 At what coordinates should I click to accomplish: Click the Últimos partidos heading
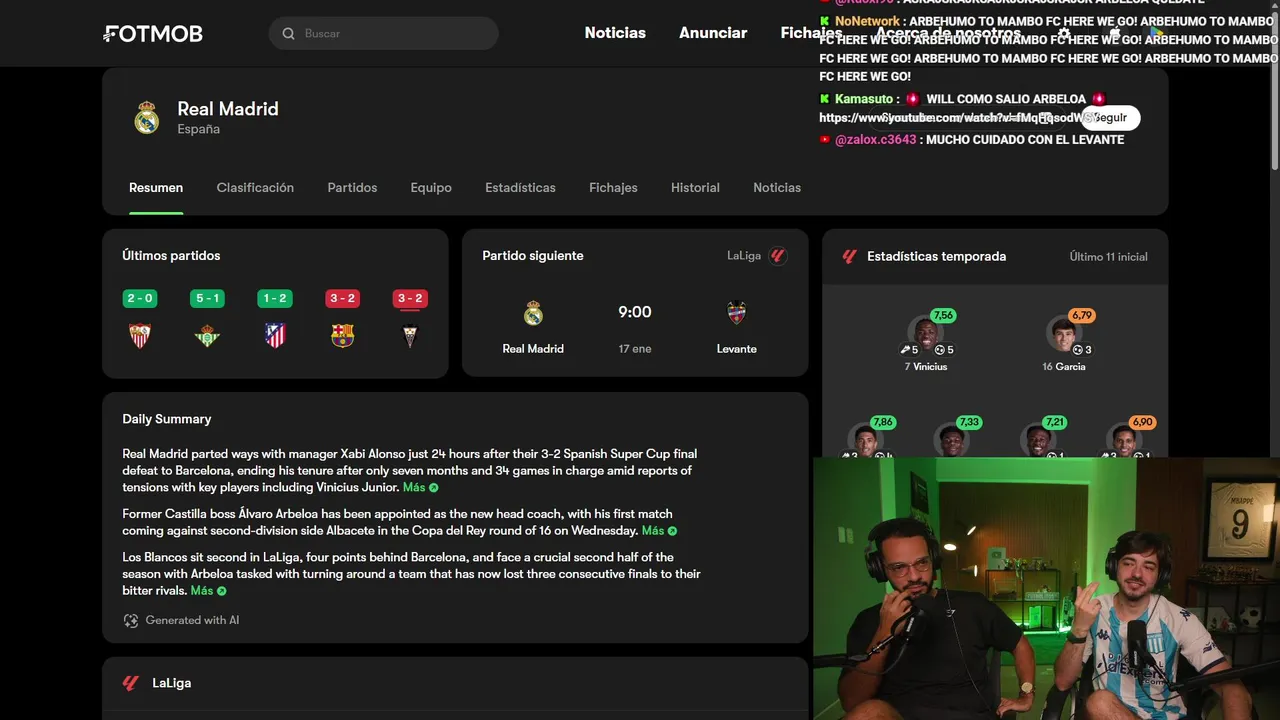click(171, 256)
